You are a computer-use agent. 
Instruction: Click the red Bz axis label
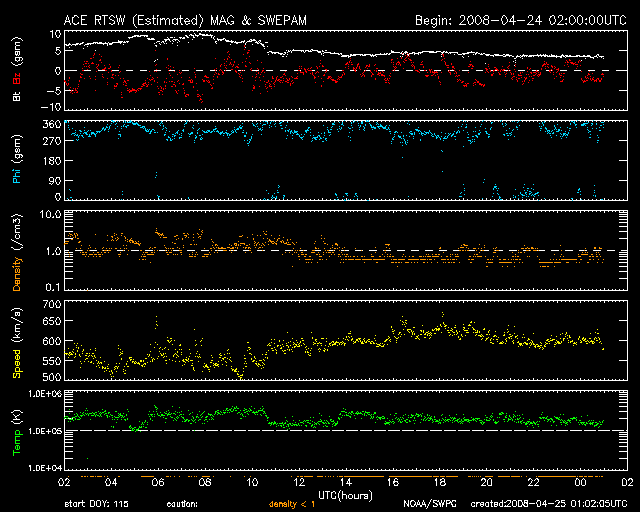[15, 81]
